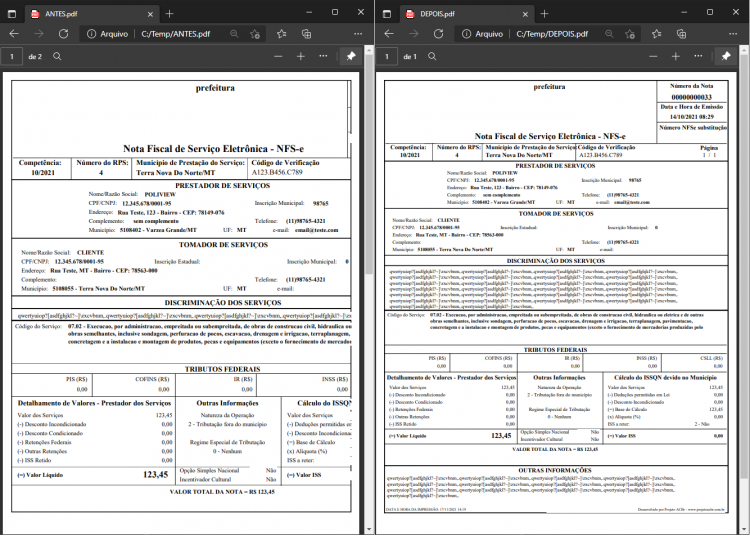Select the DEPOIS.pdf tab
750x536 pixels.
tap(466, 14)
